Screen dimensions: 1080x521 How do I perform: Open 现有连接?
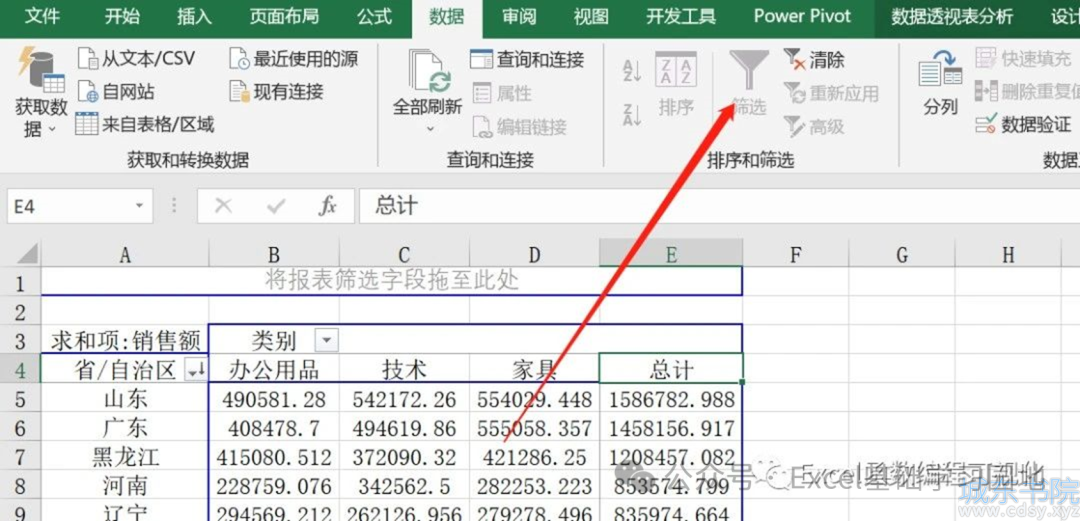point(277,91)
